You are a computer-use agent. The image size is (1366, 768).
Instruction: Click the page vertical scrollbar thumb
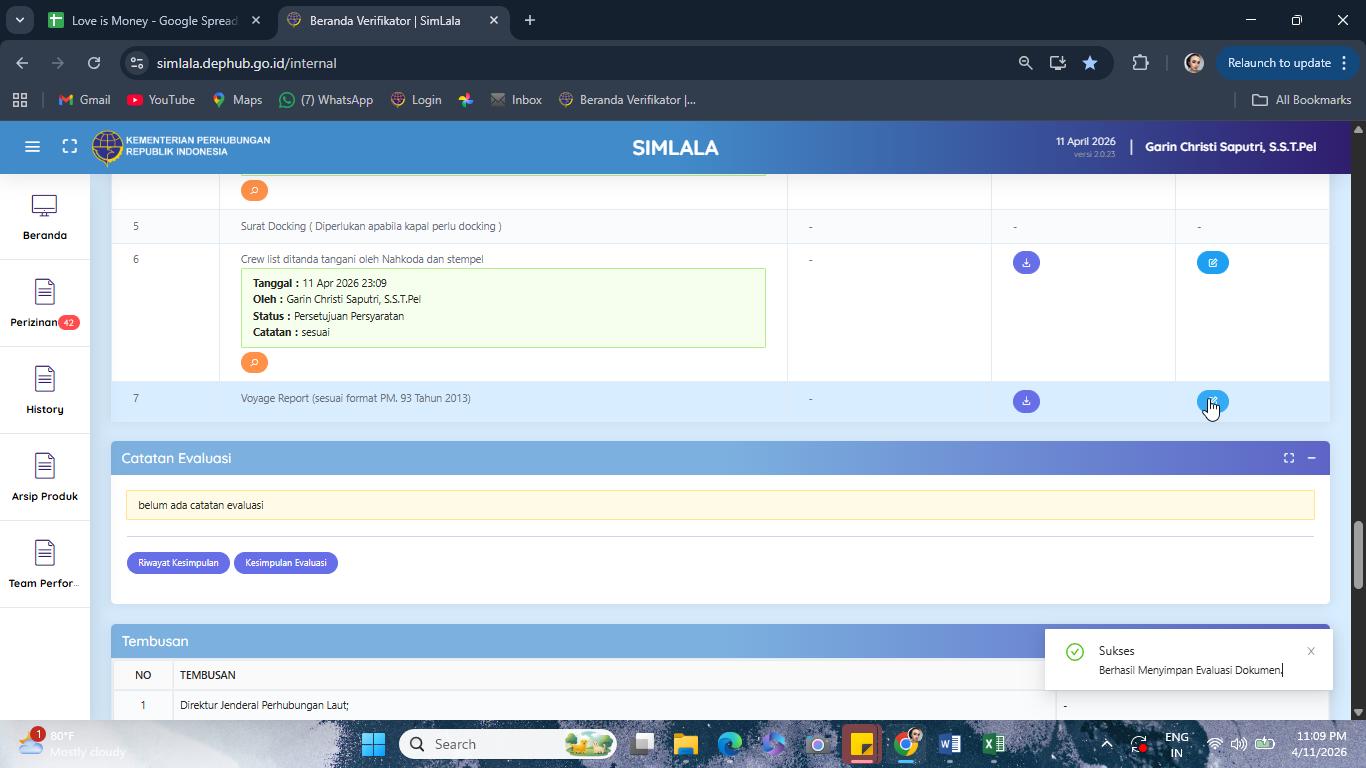click(1358, 555)
